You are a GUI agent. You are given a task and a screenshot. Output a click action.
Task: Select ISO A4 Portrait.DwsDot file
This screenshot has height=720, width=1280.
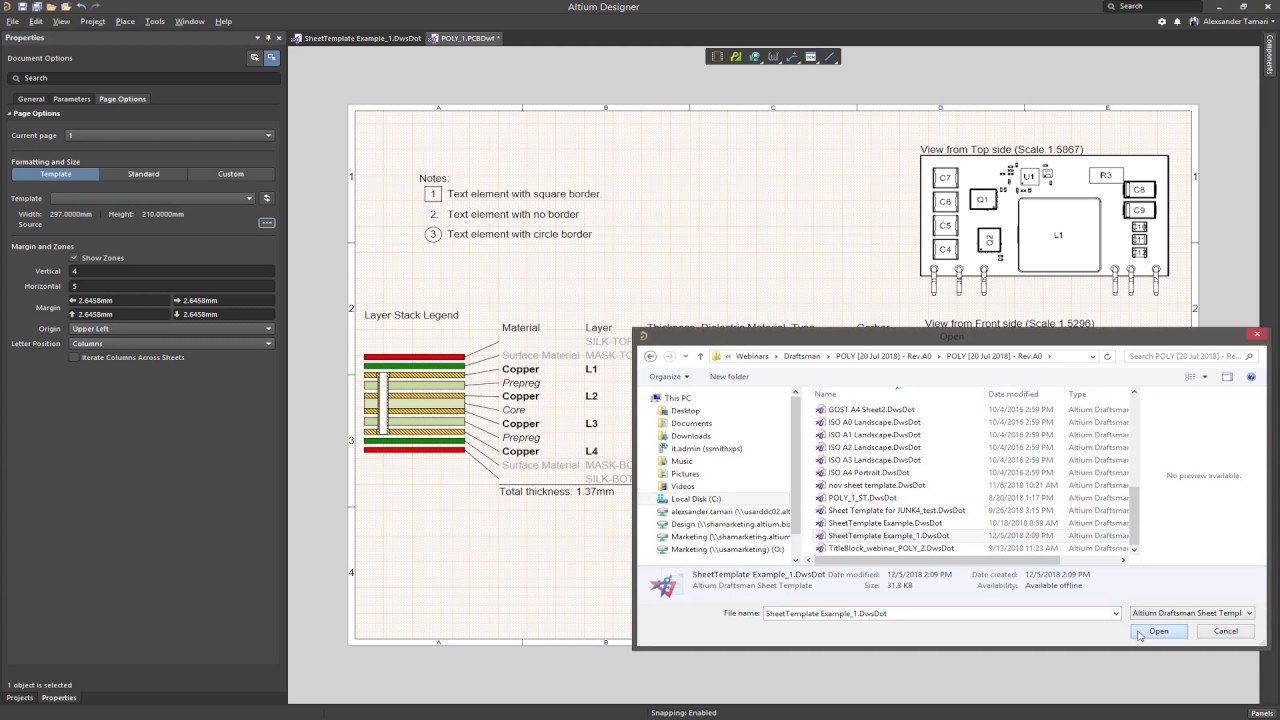[x=869, y=473]
